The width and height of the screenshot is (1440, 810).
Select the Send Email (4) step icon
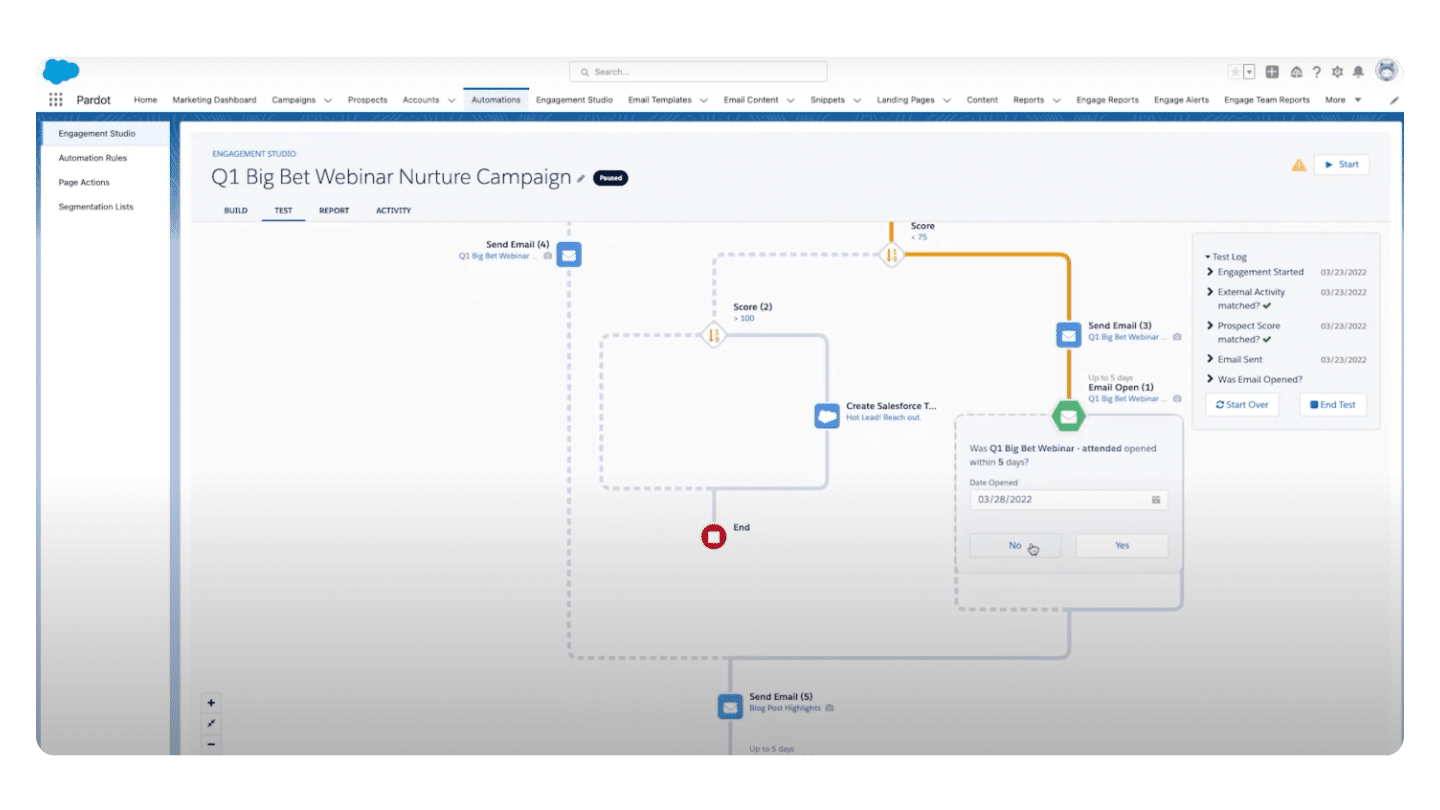point(568,254)
